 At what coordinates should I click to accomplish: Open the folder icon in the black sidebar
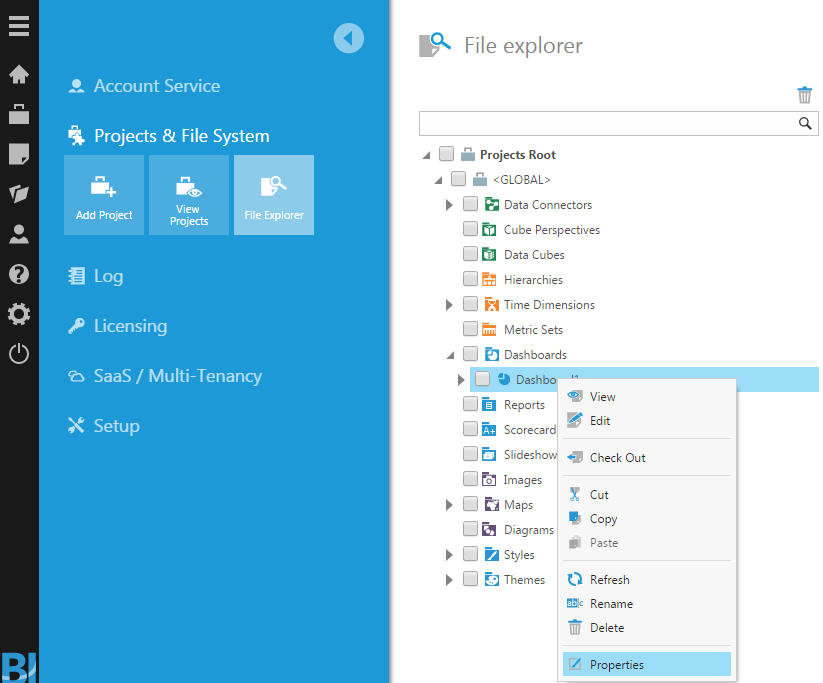tap(19, 194)
